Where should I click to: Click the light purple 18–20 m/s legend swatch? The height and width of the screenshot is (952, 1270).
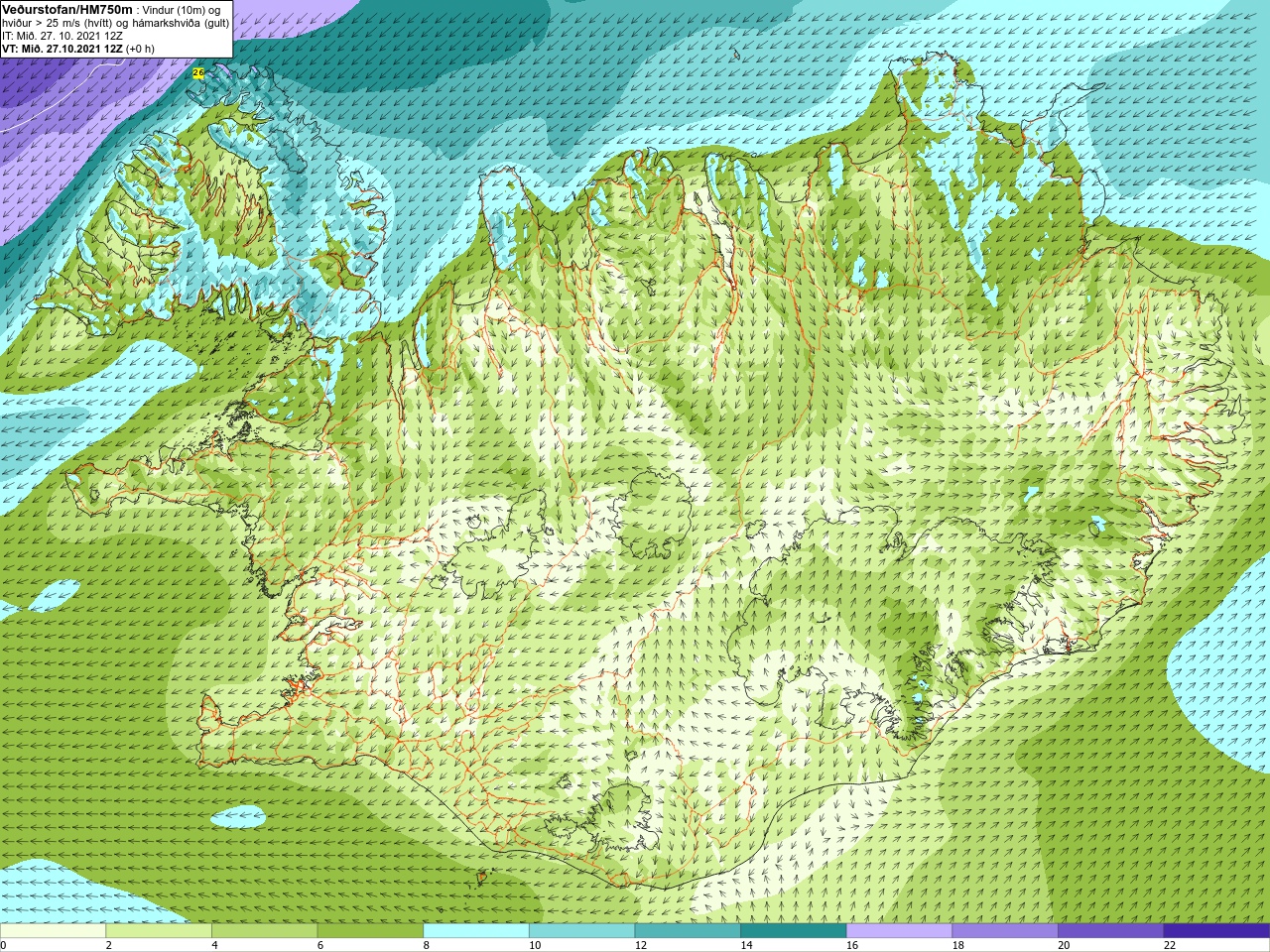click(1005, 931)
